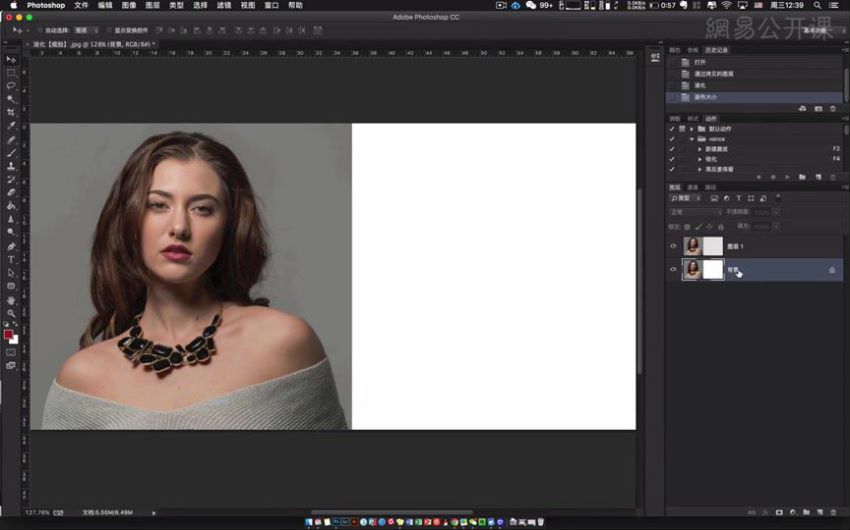Toggle the 自动选择 checkbox
Image resolution: width=850 pixels, height=530 pixels.
(x=40, y=30)
